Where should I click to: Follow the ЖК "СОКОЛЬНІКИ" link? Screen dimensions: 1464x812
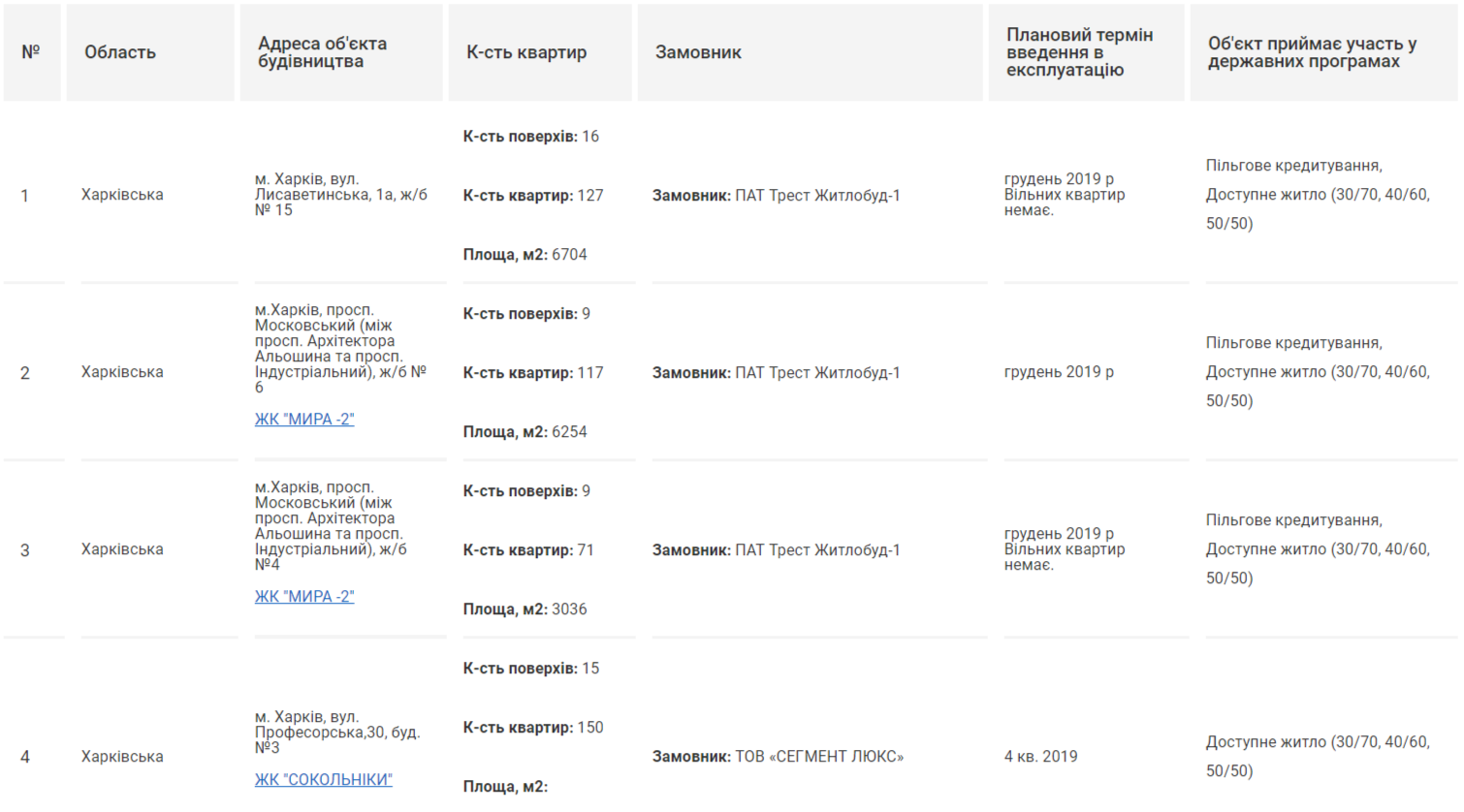(323, 780)
